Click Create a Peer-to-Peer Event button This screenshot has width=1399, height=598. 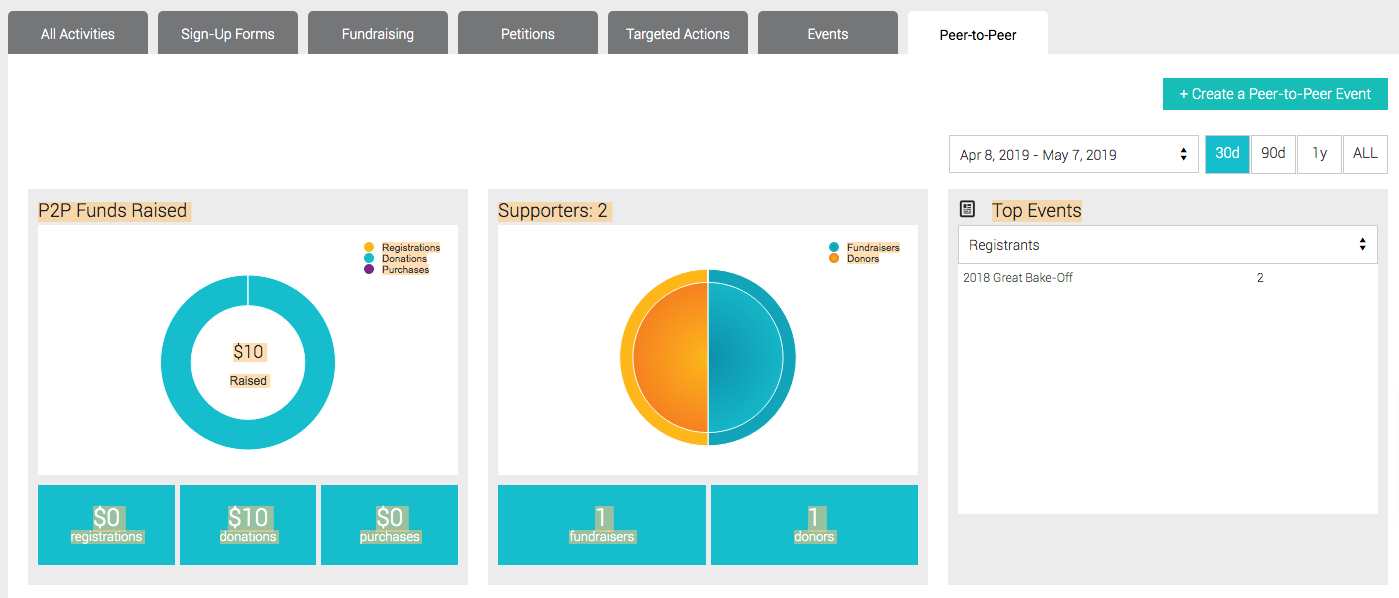coord(1275,94)
